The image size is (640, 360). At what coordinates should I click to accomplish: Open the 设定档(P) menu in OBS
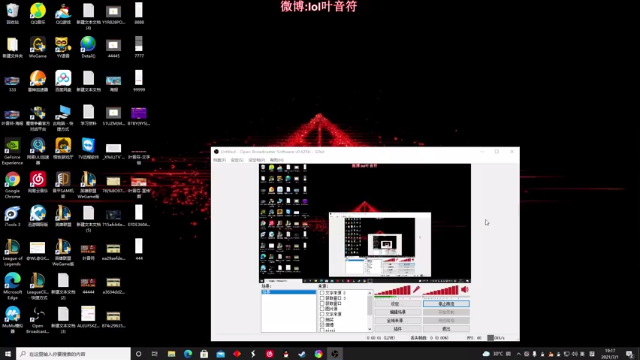[257, 160]
